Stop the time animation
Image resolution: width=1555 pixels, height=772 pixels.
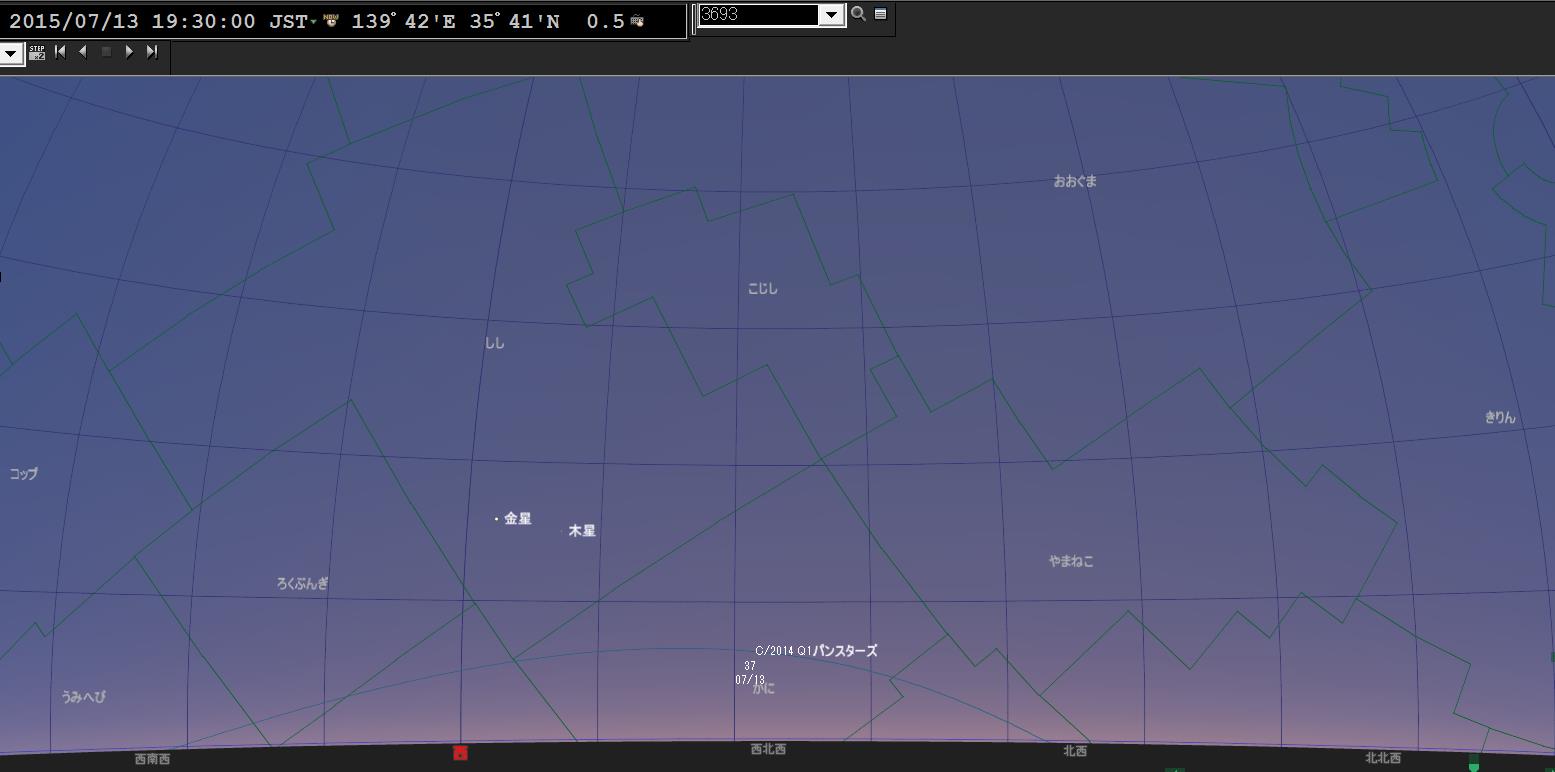click(x=106, y=52)
